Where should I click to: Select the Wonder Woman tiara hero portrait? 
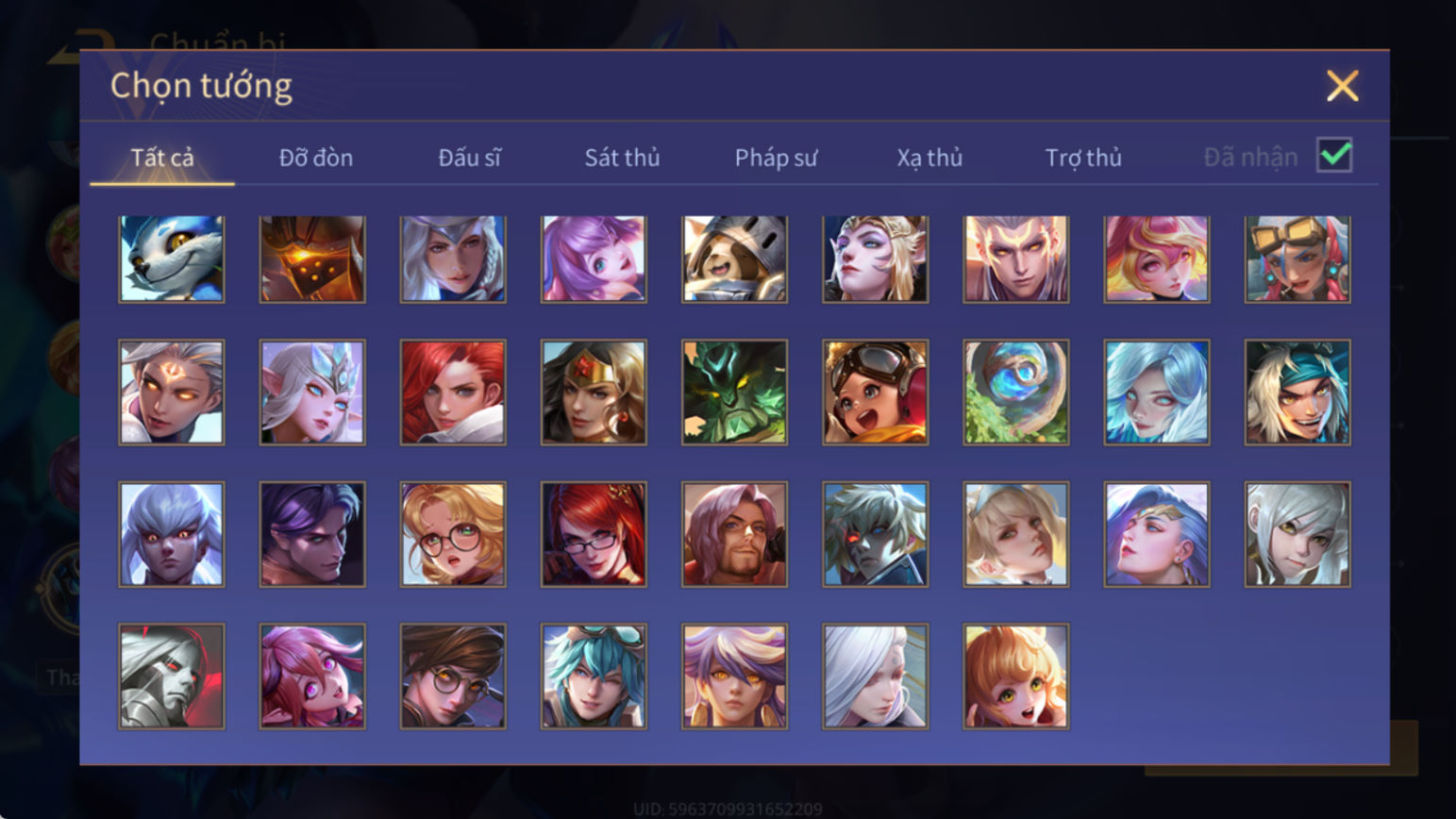(x=594, y=393)
